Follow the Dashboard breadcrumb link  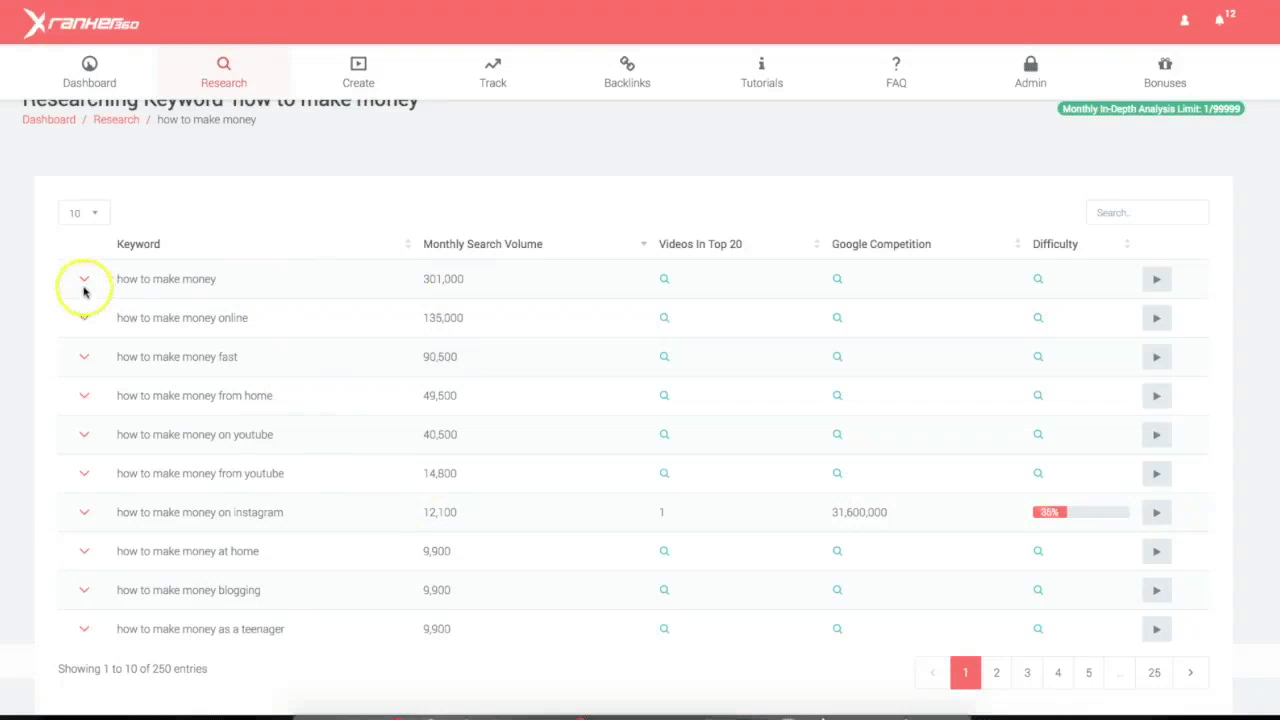point(49,119)
